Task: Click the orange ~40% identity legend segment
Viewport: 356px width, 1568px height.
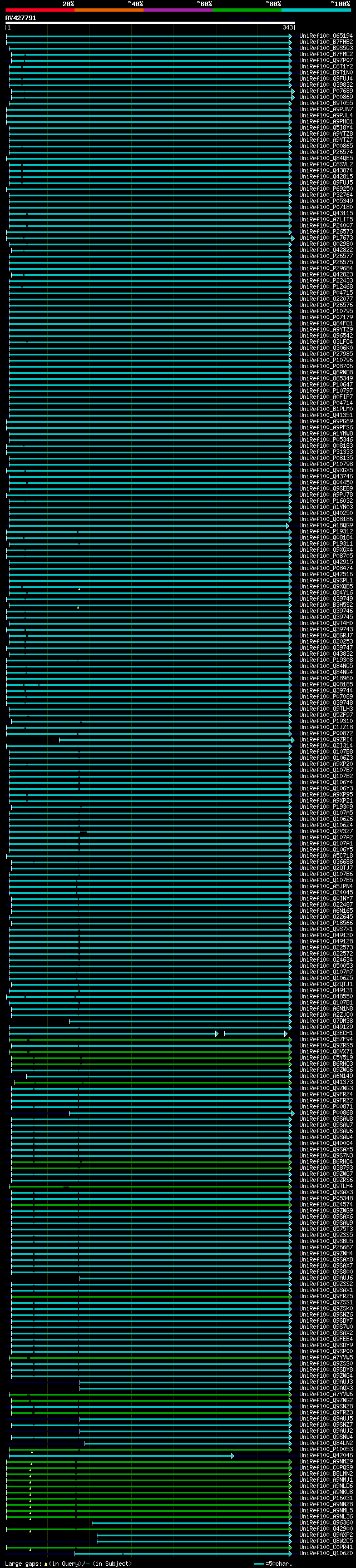Action: [x=109, y=10]
